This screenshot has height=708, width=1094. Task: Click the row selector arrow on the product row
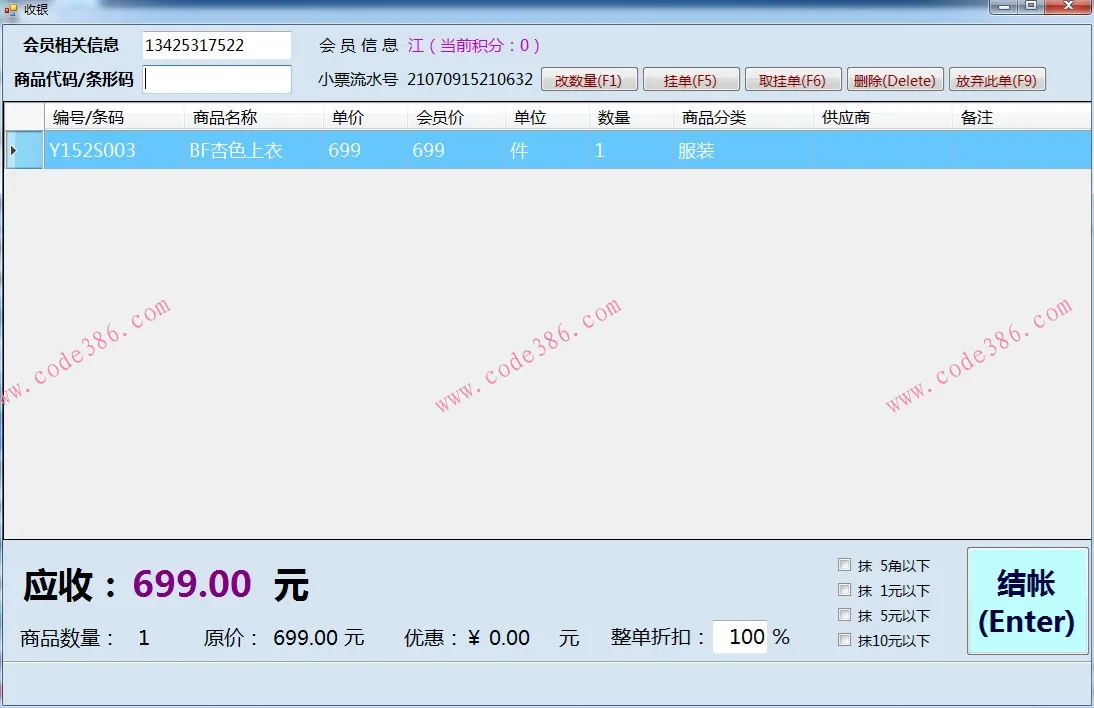[22, 148]
